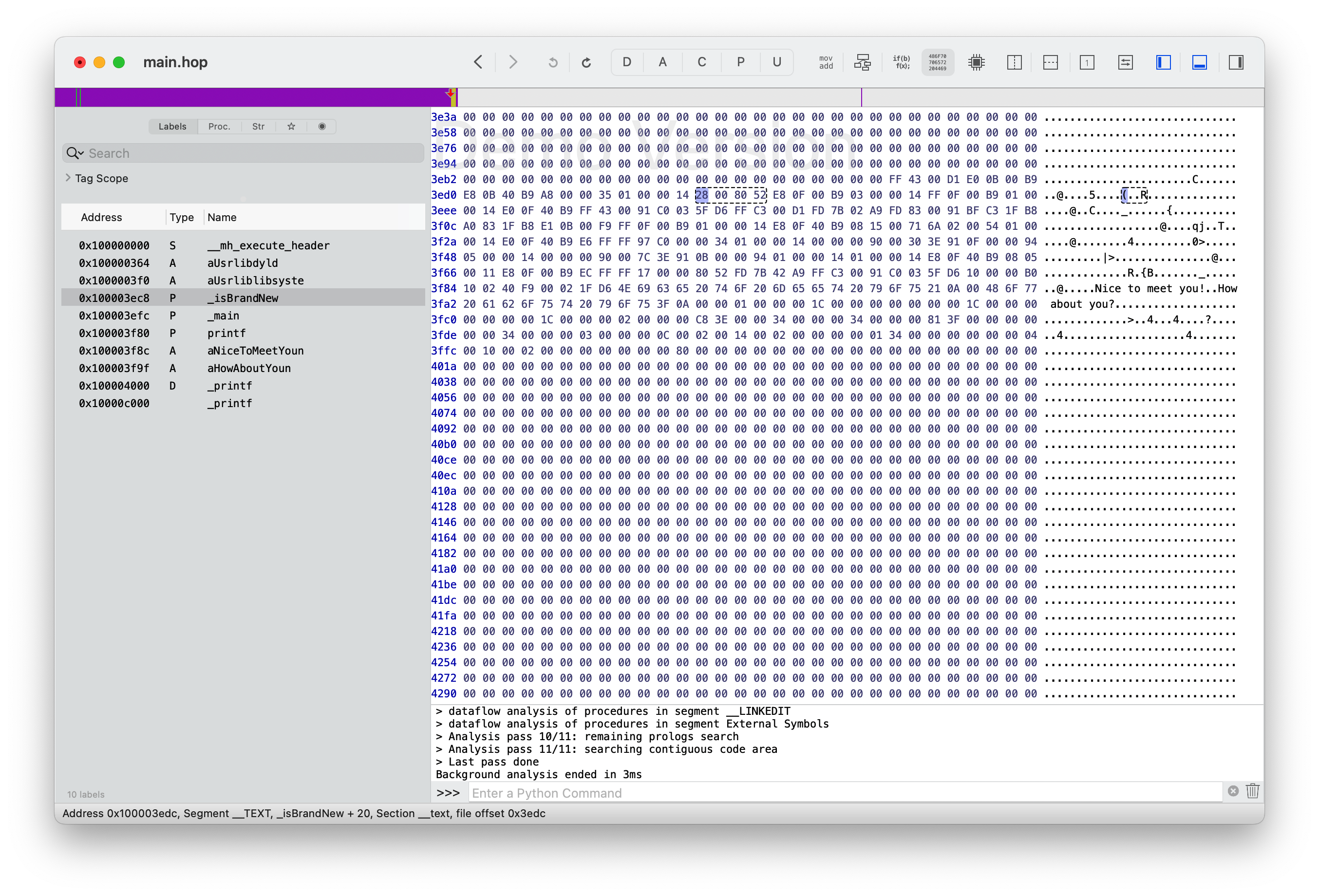This screenshot has width=1319, height=896.
Task: Open control flow graph view
Action: coord(862,62)
